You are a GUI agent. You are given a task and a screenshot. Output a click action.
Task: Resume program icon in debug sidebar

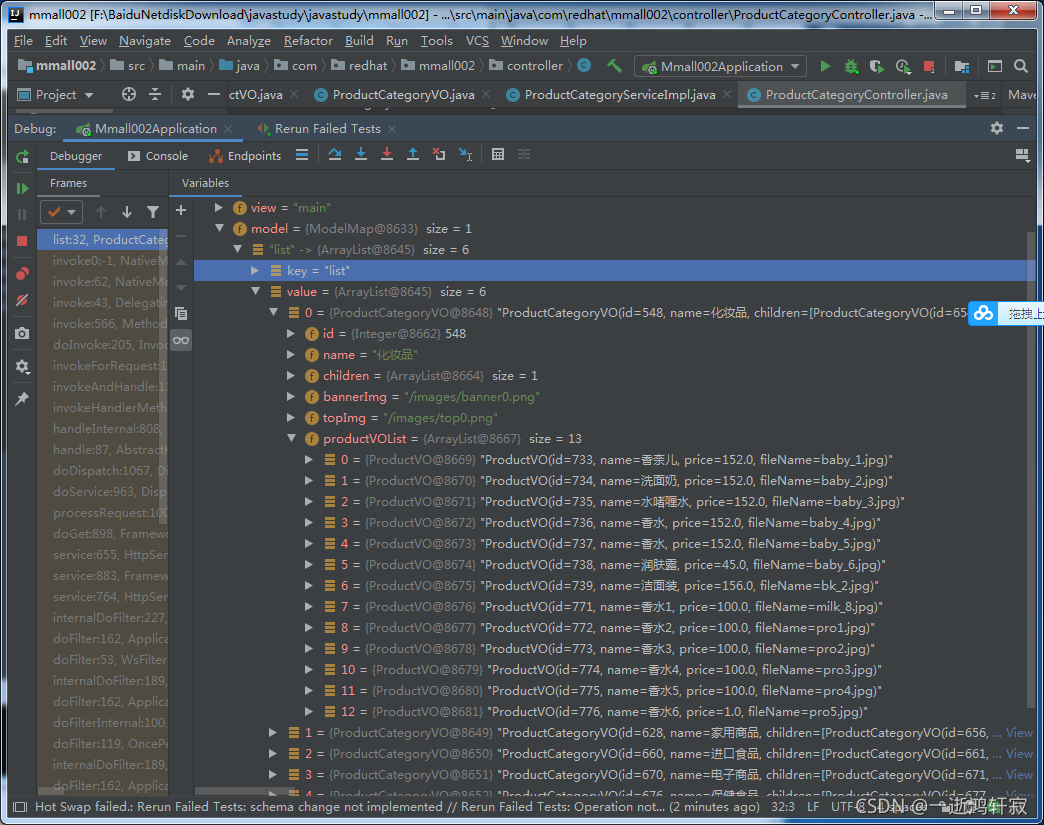click(x=22, y=188)
